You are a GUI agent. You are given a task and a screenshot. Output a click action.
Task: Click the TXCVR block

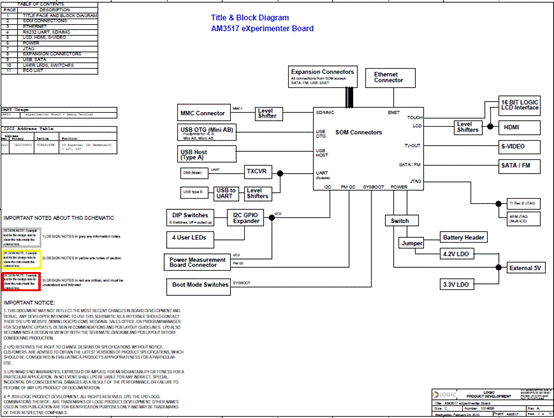(x=259, y=172)
